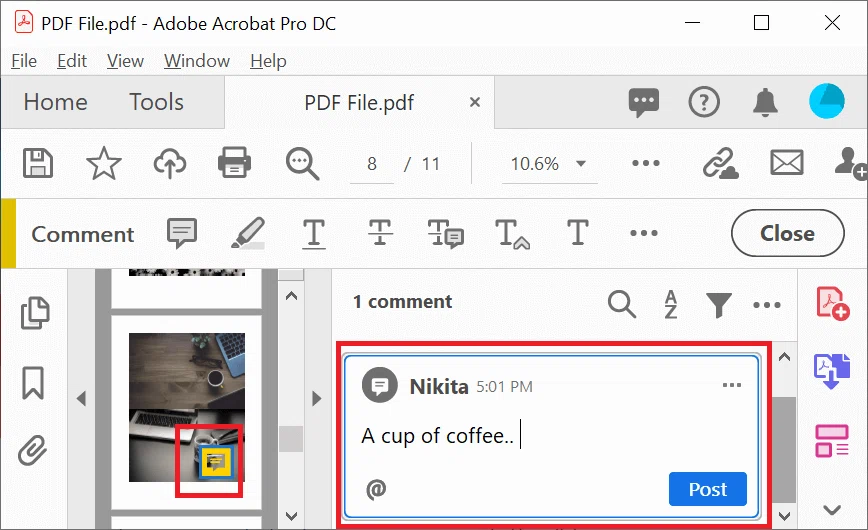
Task: Collapse the comments pane arrow
Action: [317, 398]
